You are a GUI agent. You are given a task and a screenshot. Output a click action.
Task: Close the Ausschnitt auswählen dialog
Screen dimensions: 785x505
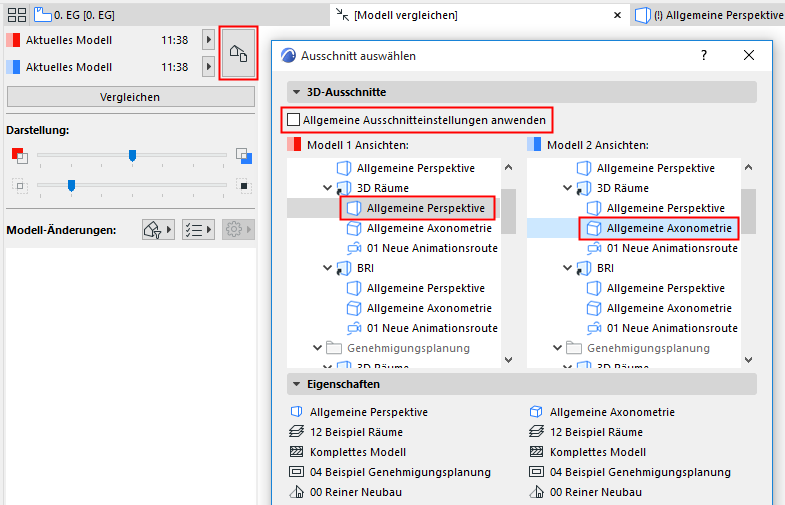[x=749, y=55]
